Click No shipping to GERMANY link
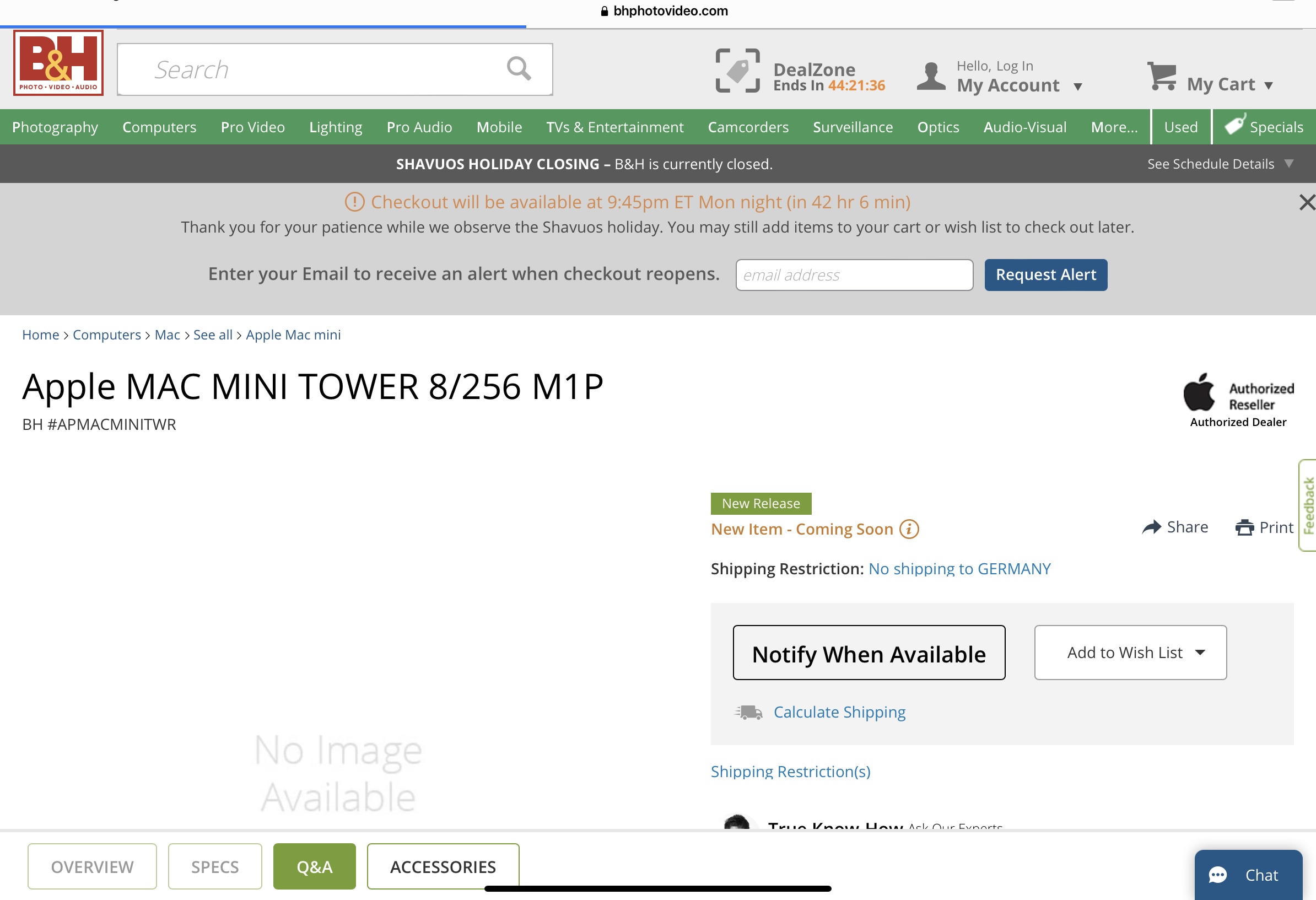This screenshot has width=1316, height=900. pyautogui.click(x=960, y=569)
